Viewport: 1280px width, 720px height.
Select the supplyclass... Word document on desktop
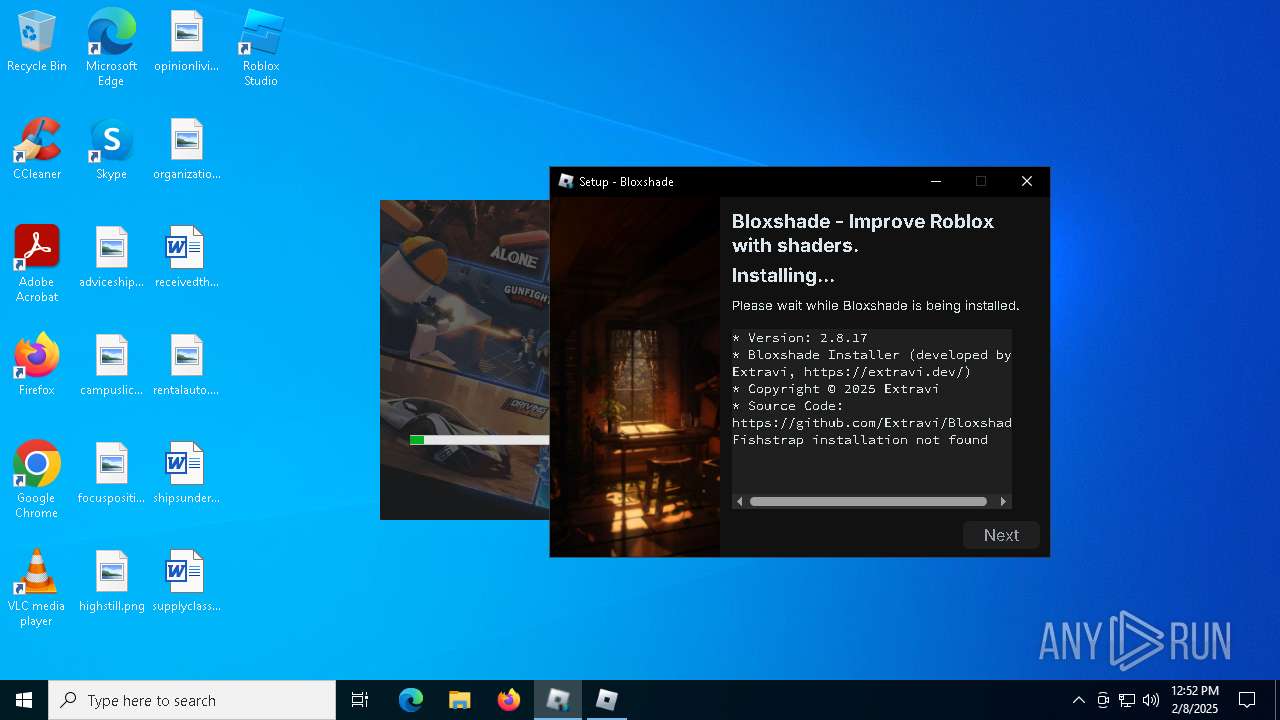(x=186, y=582)
